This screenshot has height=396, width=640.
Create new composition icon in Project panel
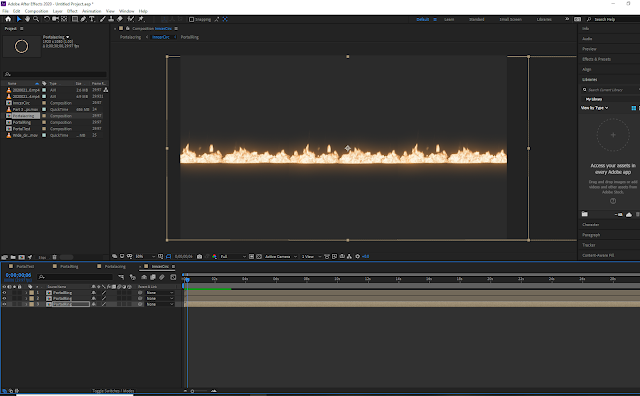[x=21, y=257]
